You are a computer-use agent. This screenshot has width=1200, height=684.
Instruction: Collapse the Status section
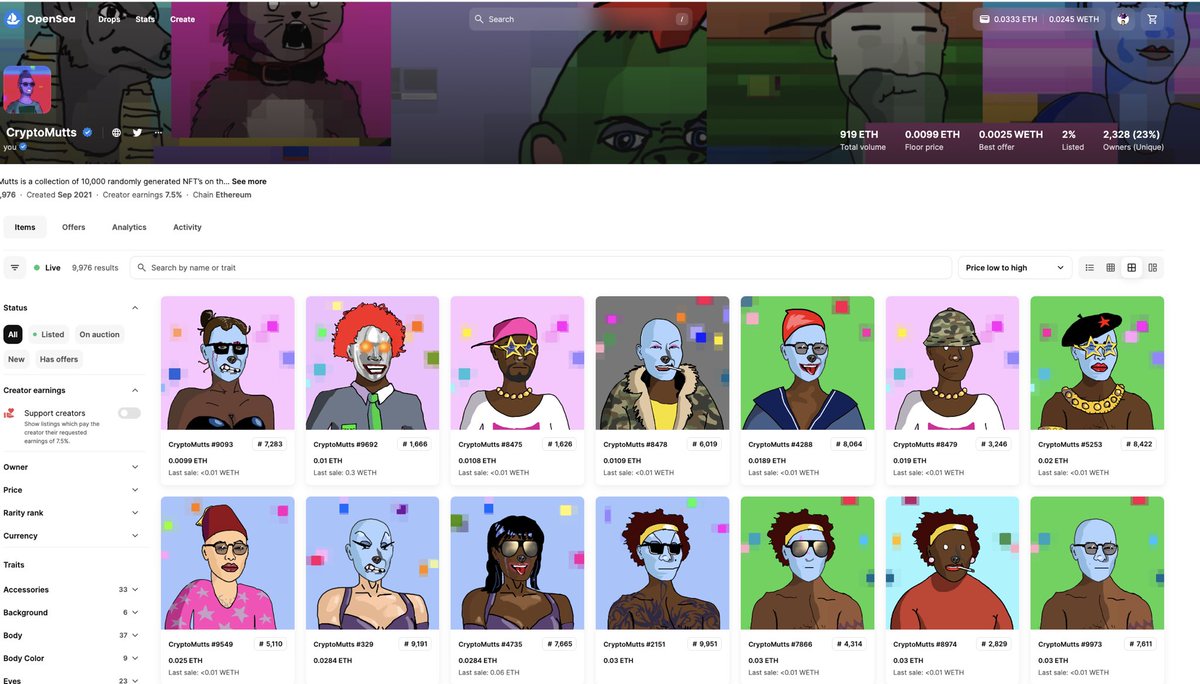click(135, 308)
